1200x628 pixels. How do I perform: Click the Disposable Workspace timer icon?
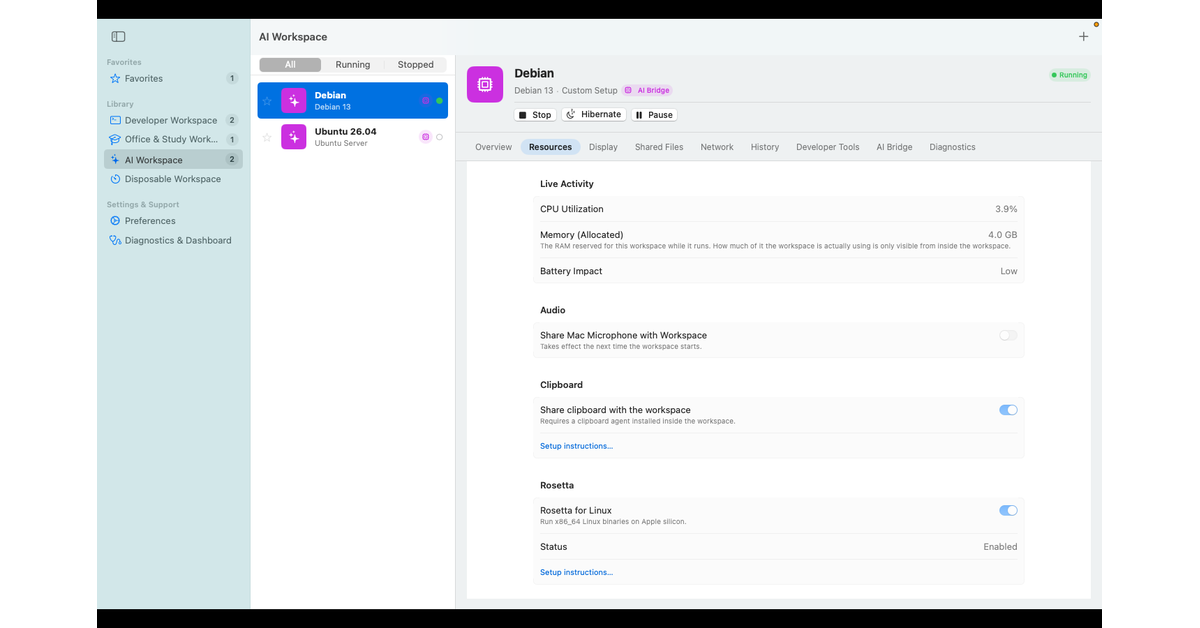point(115,180)
